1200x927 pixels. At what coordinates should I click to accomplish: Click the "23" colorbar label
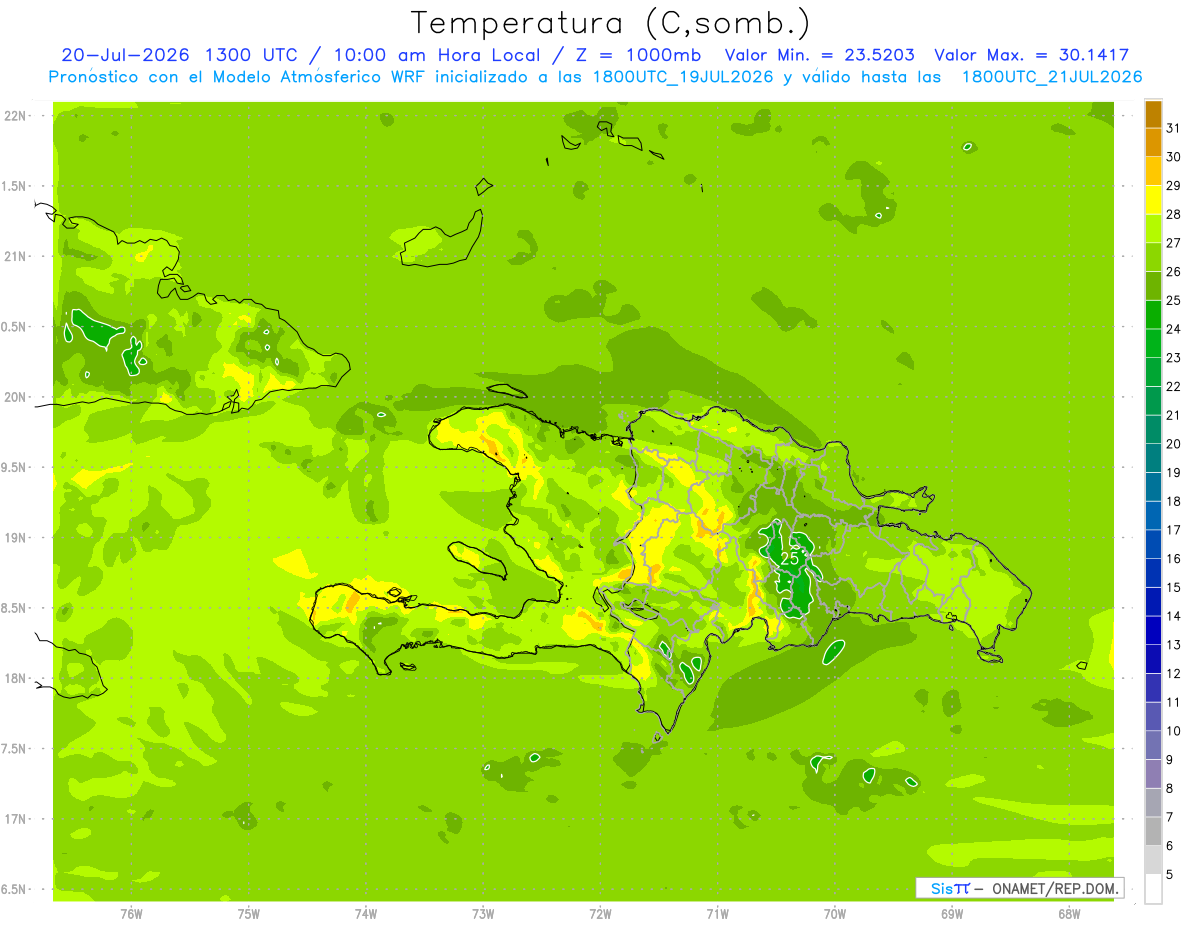coord(1174,358)
